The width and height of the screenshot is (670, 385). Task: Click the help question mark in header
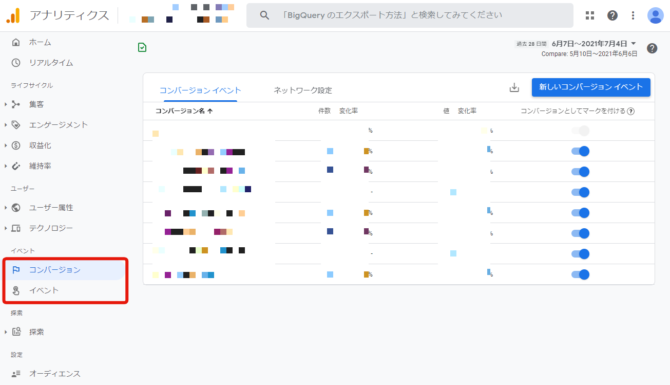pyautogui.click(x=612, y=15)
